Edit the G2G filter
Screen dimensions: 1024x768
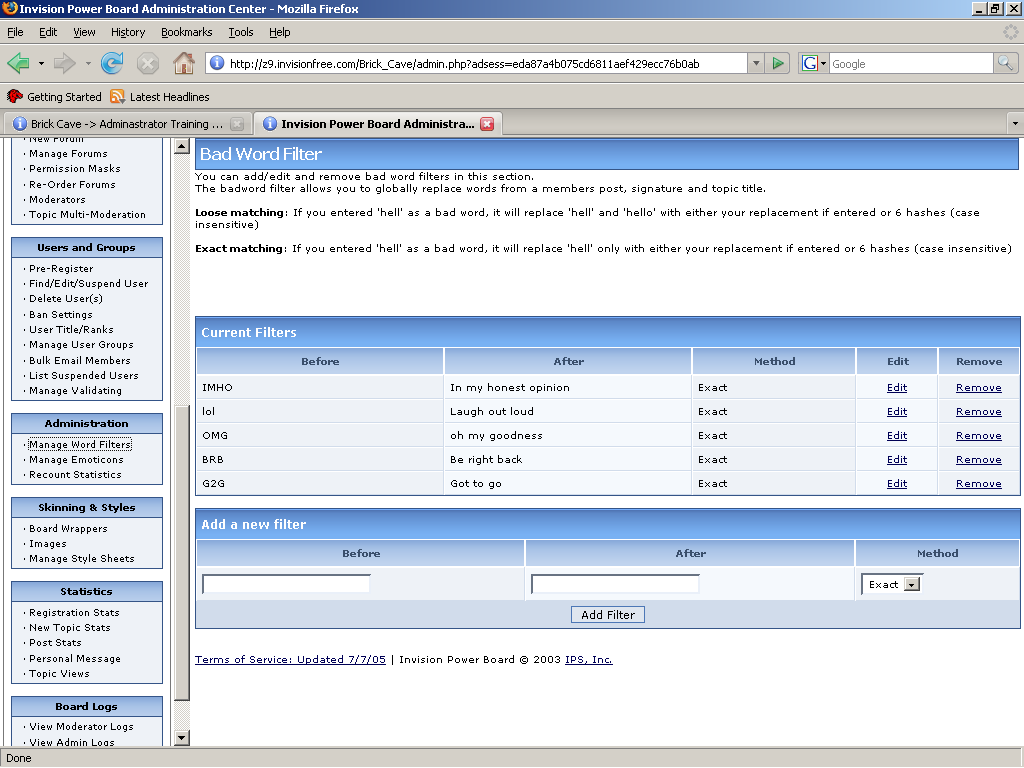pos(897,484)
